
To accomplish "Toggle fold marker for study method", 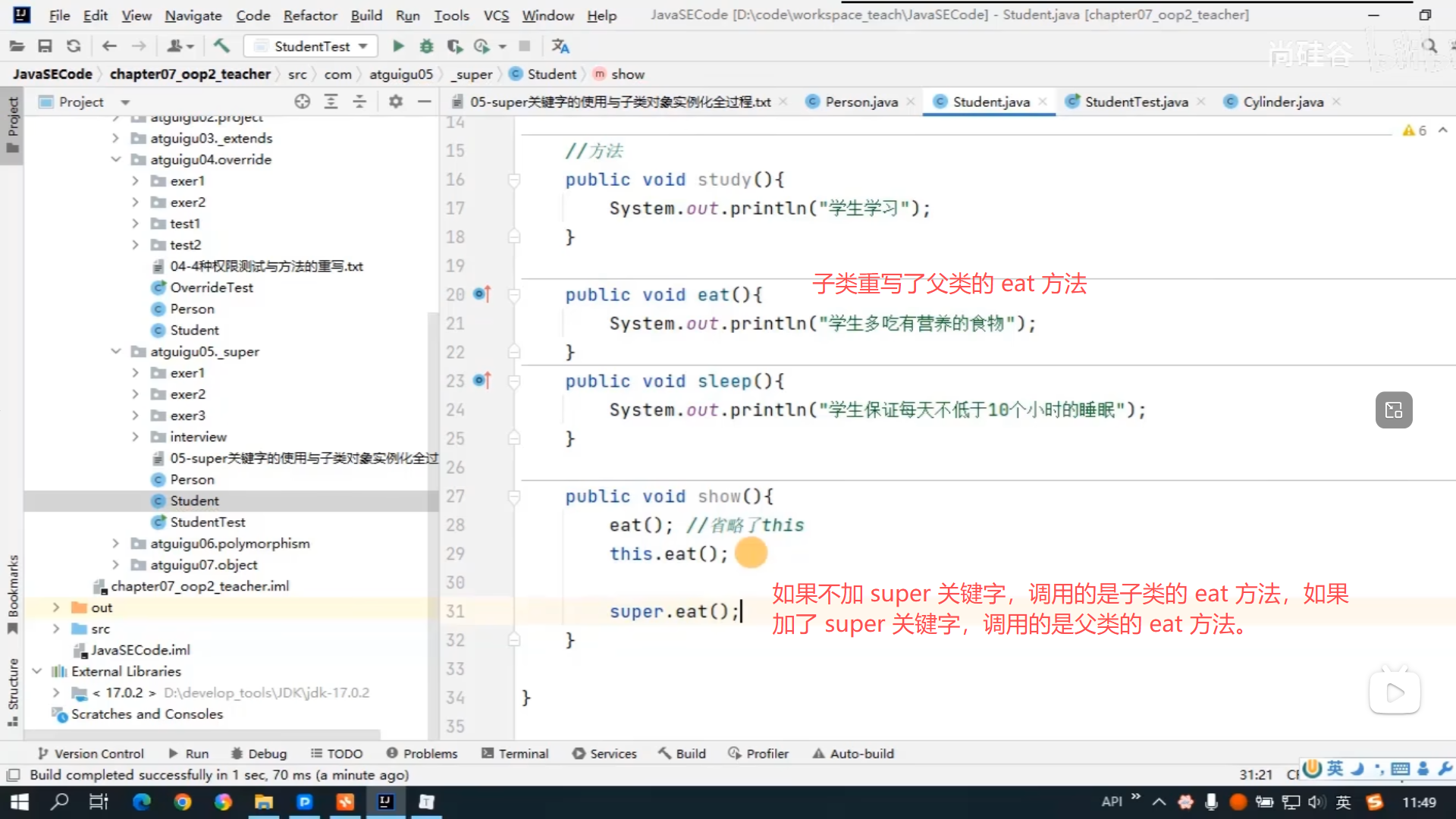I will click(x=514, y=180).
